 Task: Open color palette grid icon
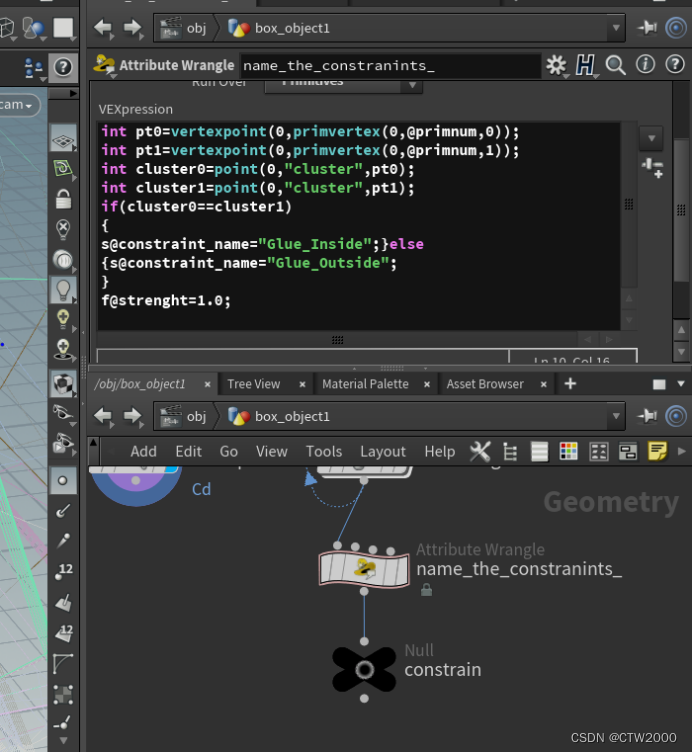(569, 451)
